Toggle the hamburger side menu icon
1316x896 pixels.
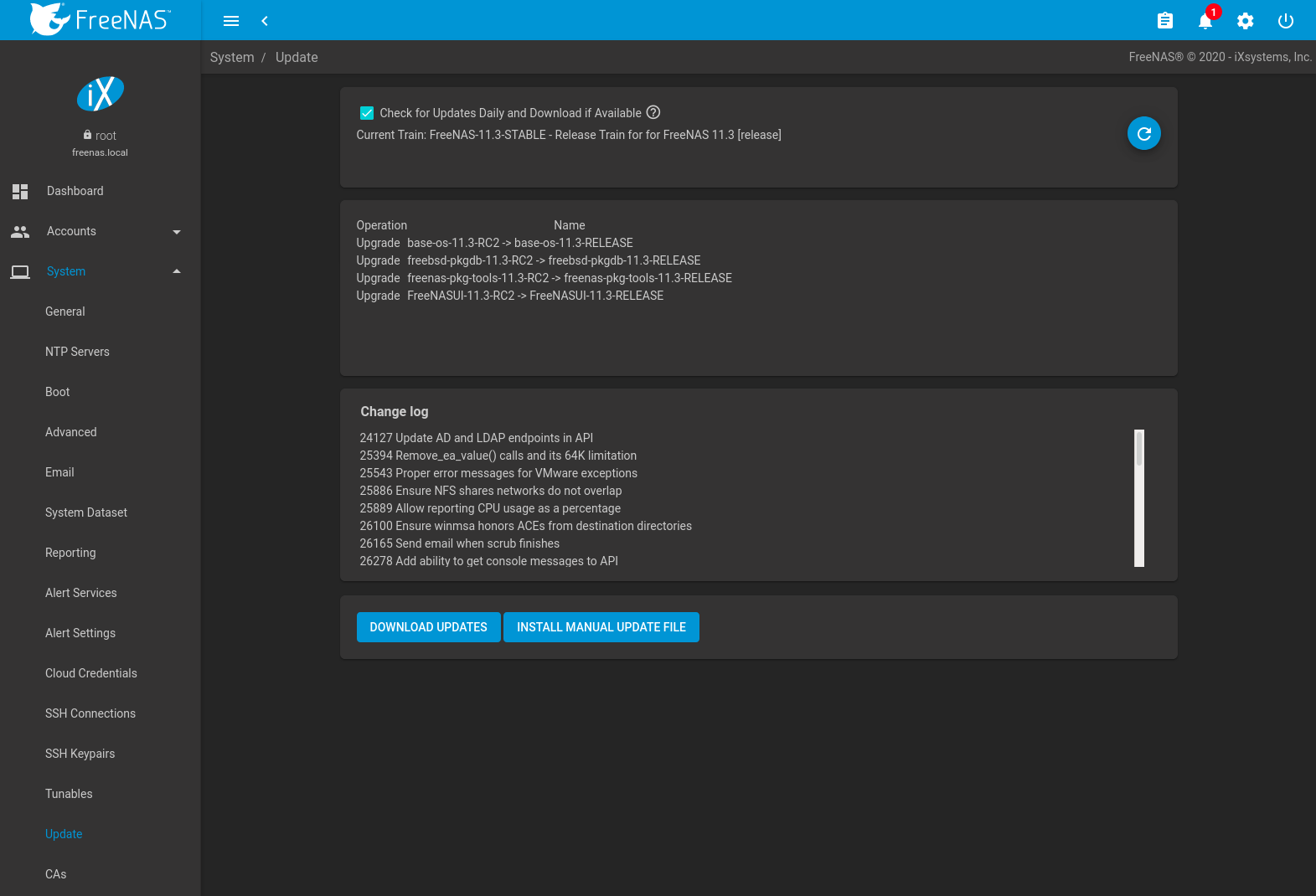point(231,21)
